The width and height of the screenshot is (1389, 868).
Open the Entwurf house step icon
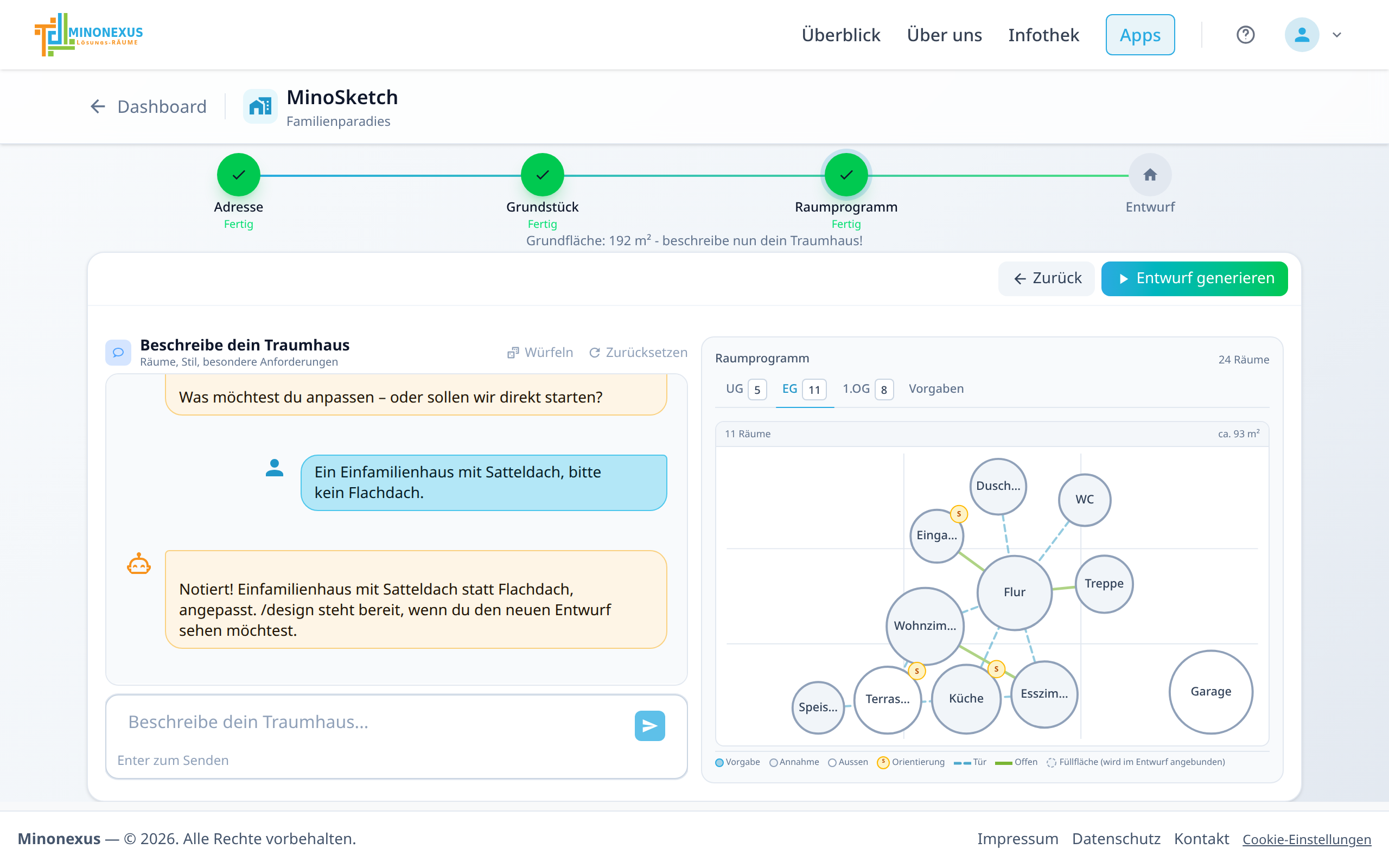(x=1150, y=175)
